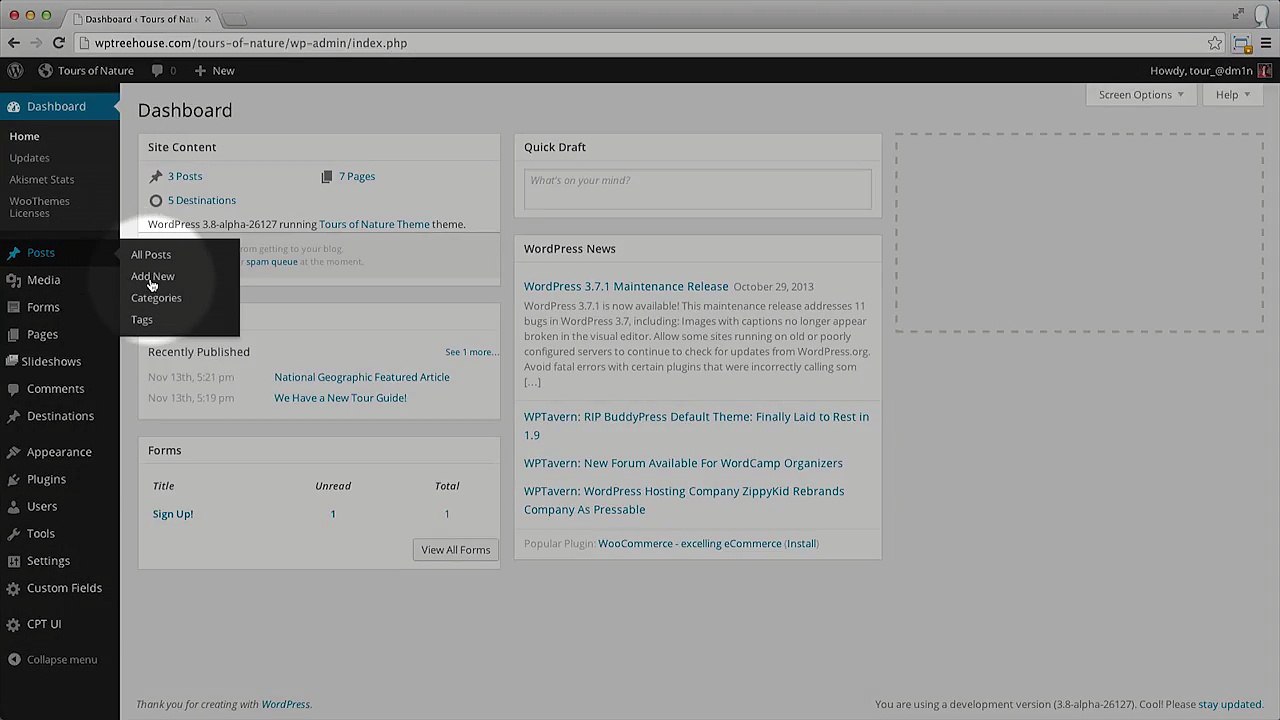This screenshot has width=1280, height=720.
Task: Click the Custom Fields icon in sidebar
Action: [13, 588]
